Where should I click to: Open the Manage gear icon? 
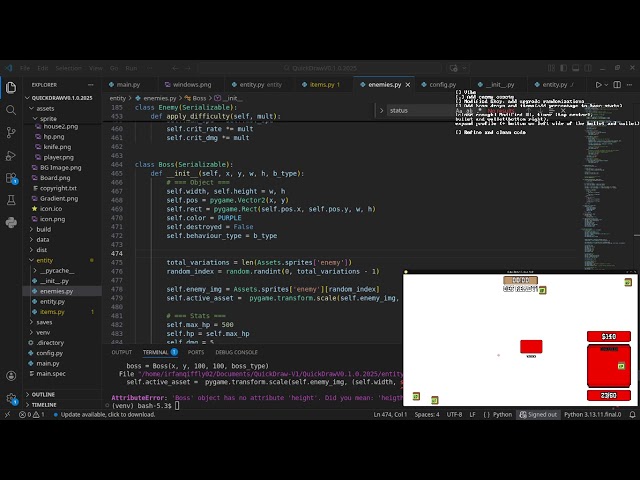11,398
